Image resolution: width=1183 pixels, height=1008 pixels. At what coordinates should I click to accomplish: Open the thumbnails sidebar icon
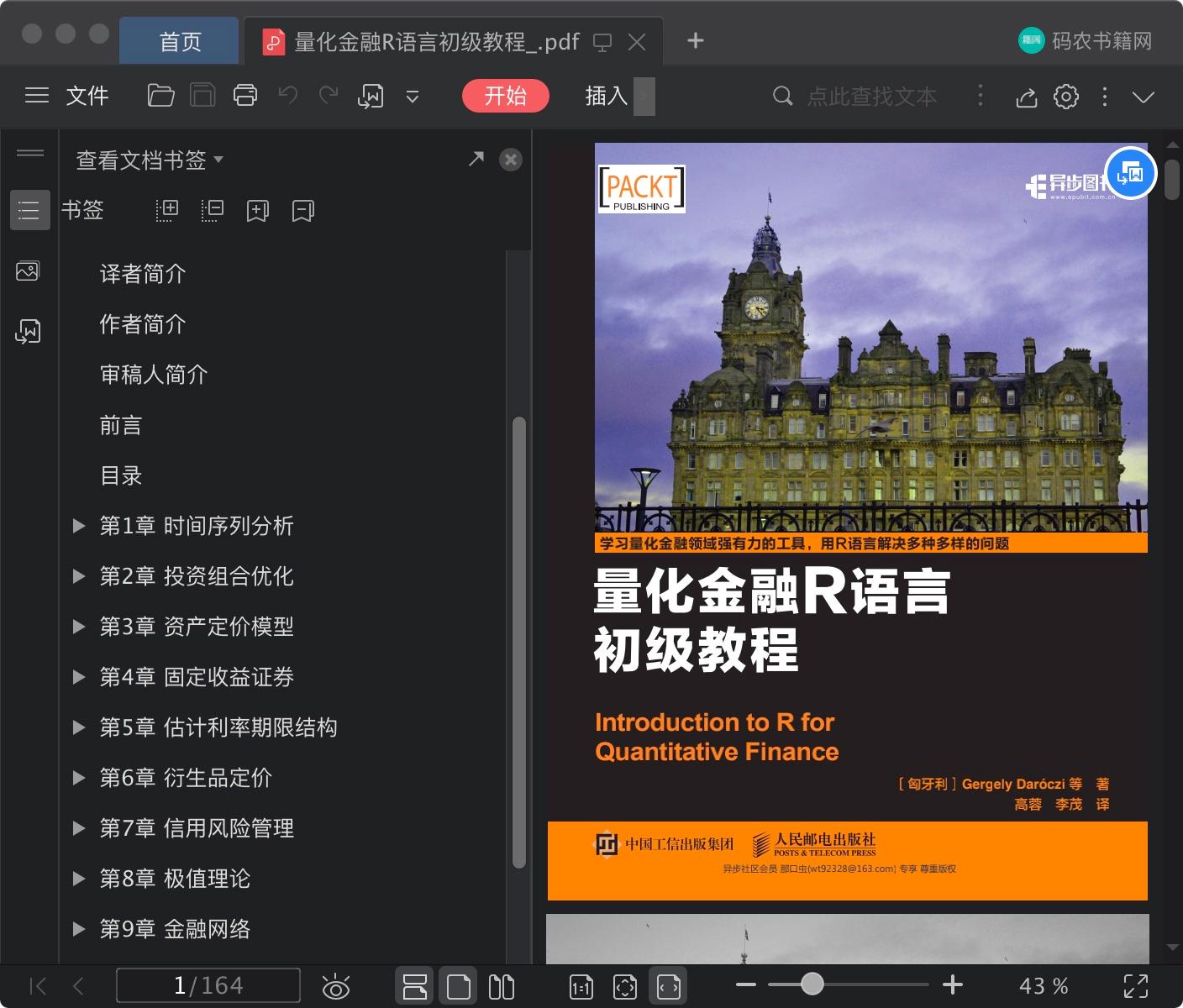[28, 271]
